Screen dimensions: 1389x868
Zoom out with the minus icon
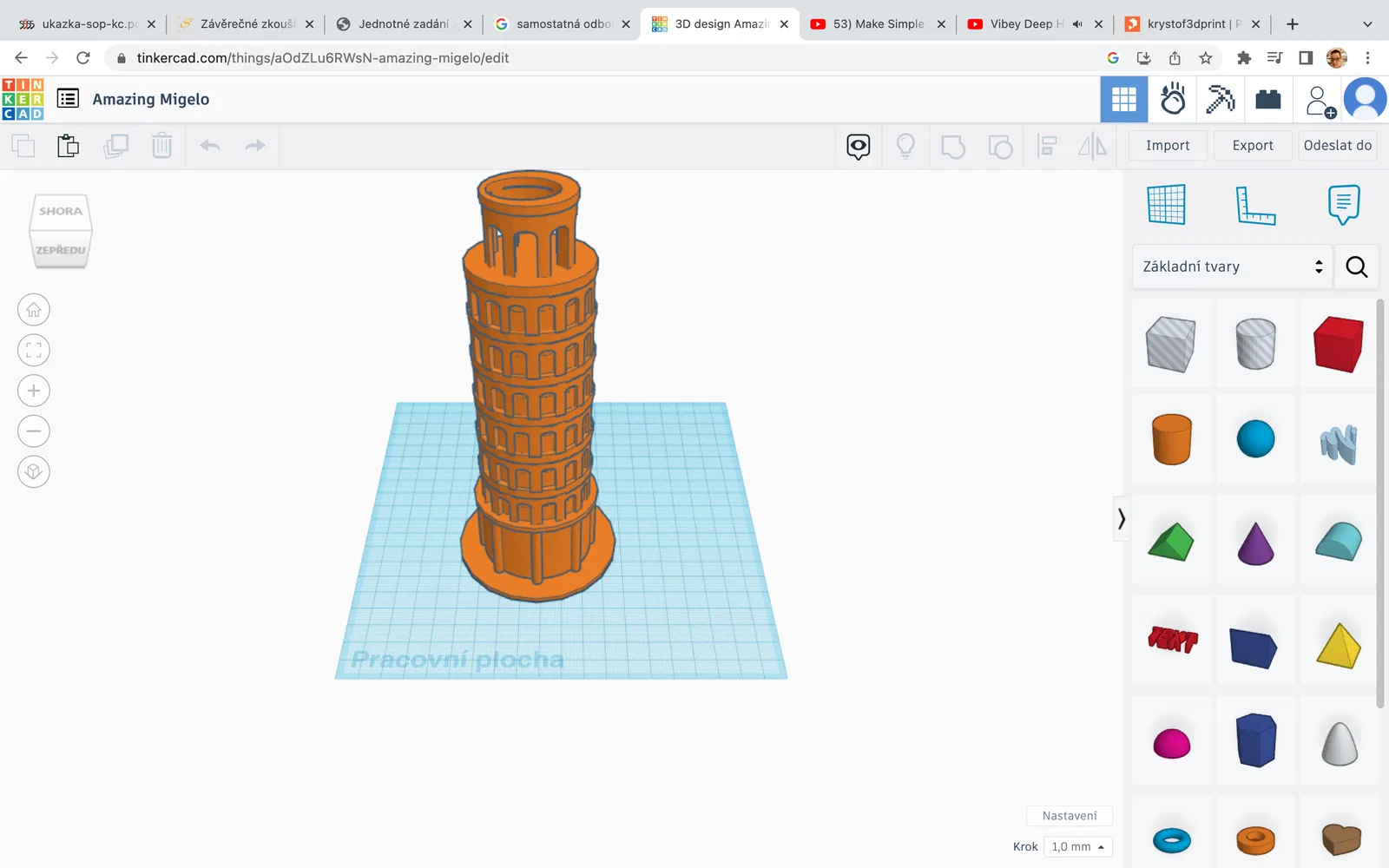(34, 431)
